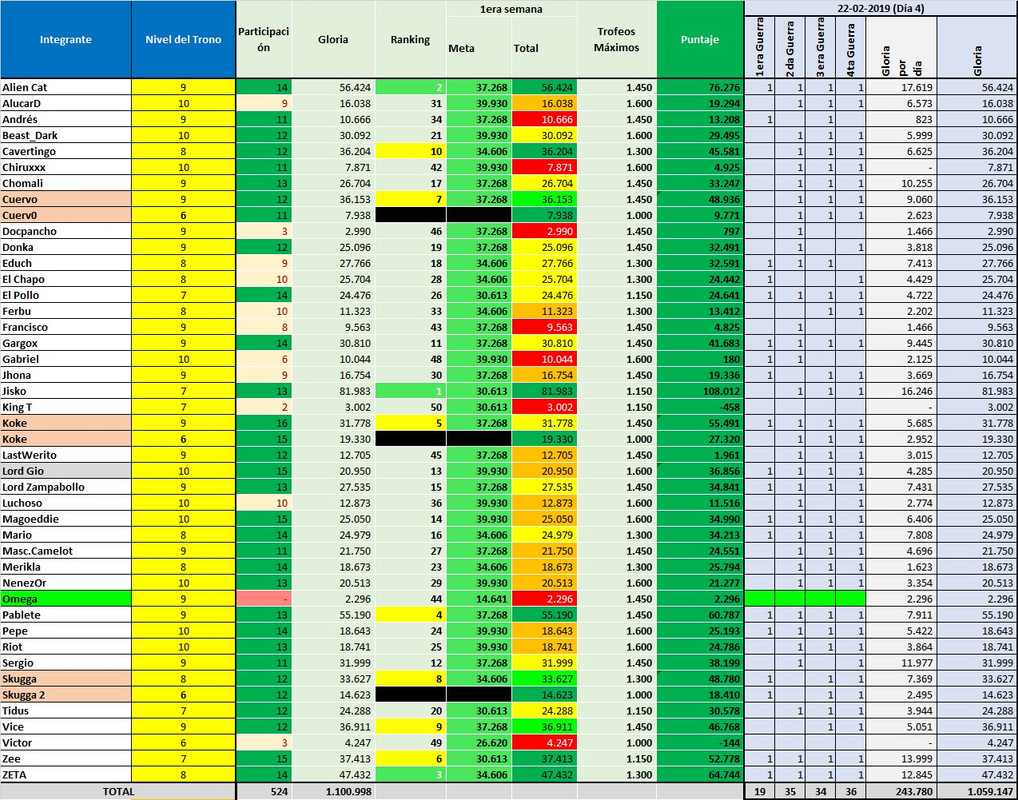Screen dimensions: 1018x800
Task: Select the Skugga 2 name cell
Action: [66, 695]
